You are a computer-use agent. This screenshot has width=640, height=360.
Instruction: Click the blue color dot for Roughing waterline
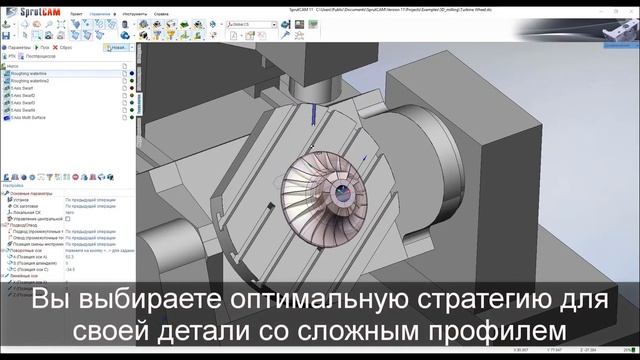click(x=132, y=73)
